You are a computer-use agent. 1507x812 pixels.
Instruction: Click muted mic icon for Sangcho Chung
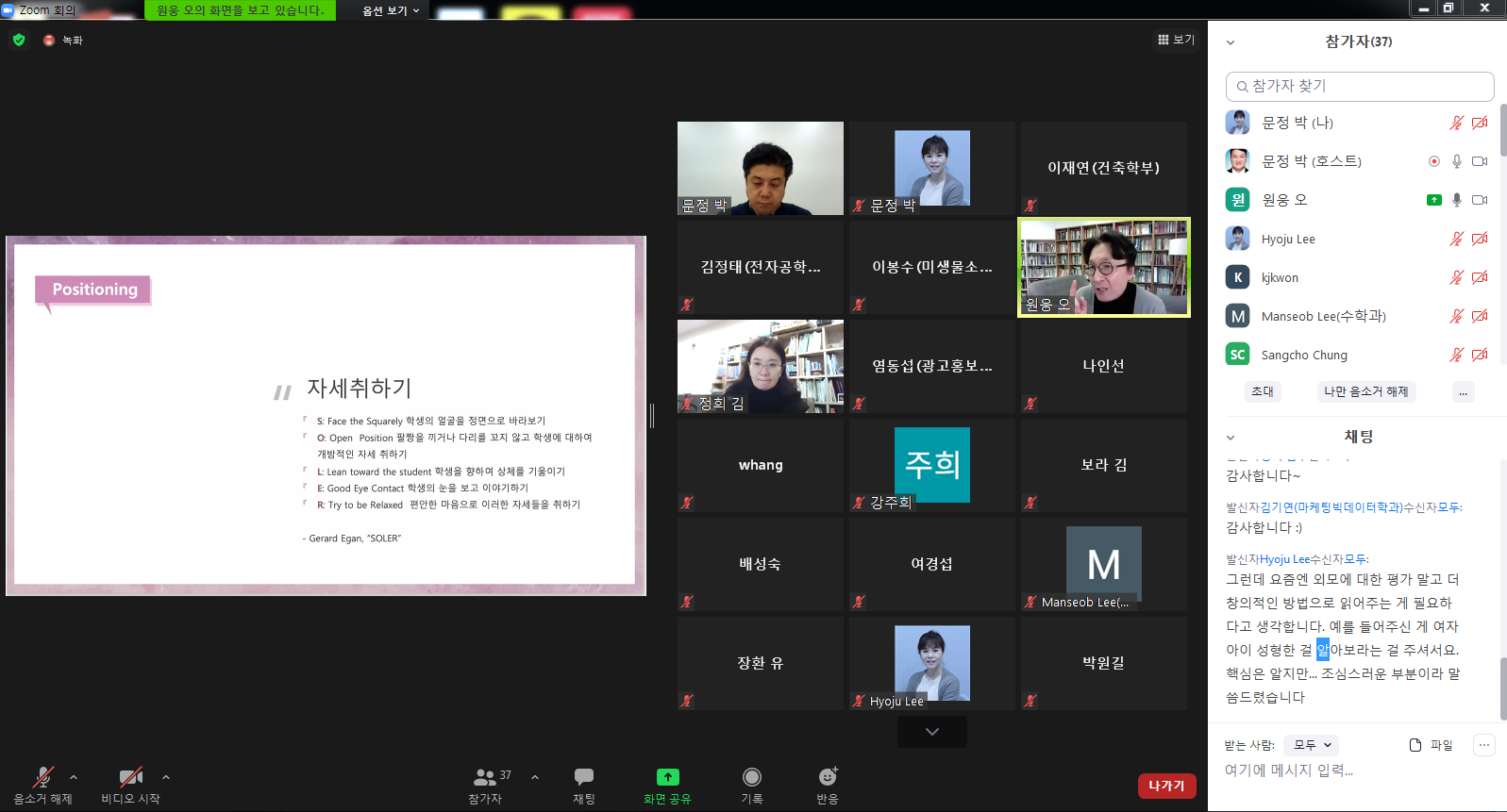[x=1457, y=355]
